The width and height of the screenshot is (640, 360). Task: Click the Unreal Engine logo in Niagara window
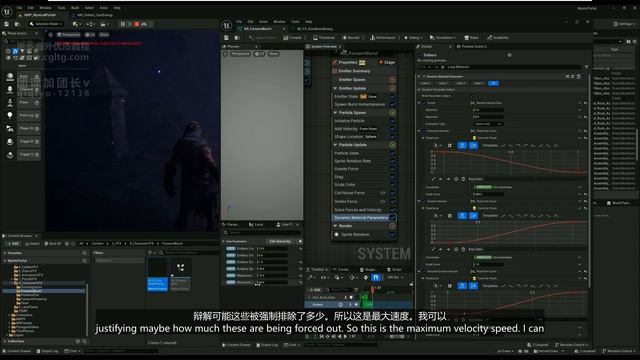point(227,25)
